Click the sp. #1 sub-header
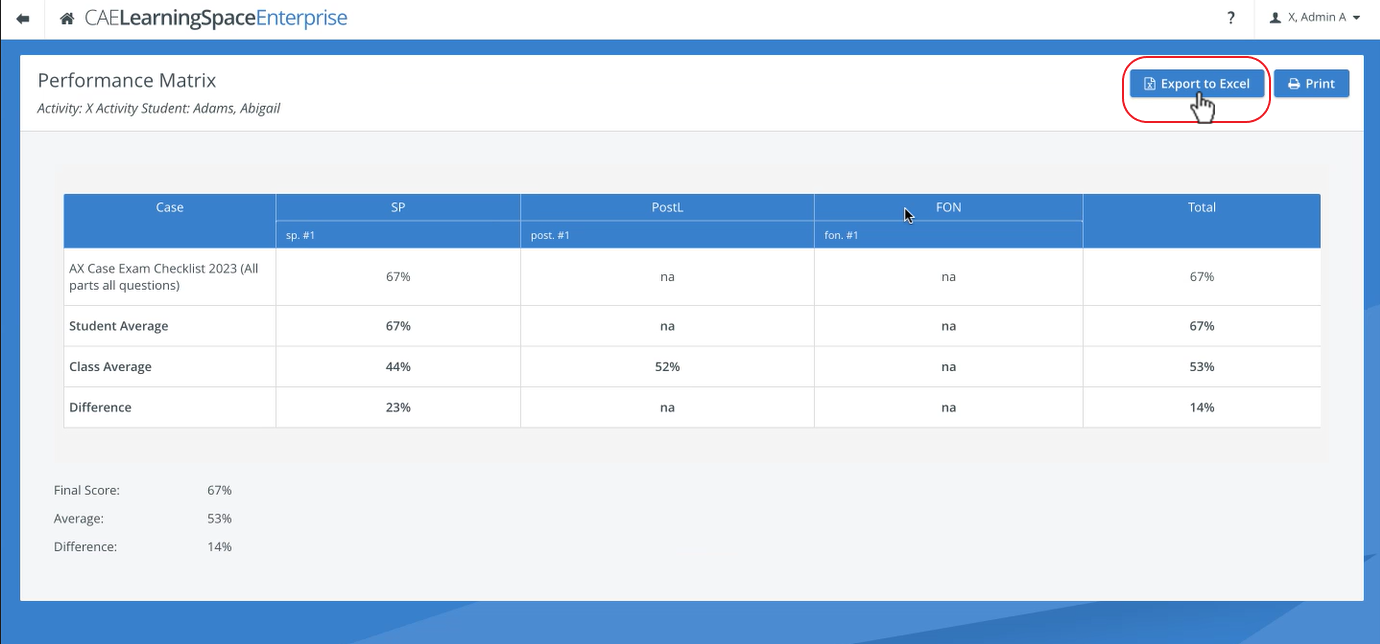Screen dimensions: 1380x644 point(301,235)
